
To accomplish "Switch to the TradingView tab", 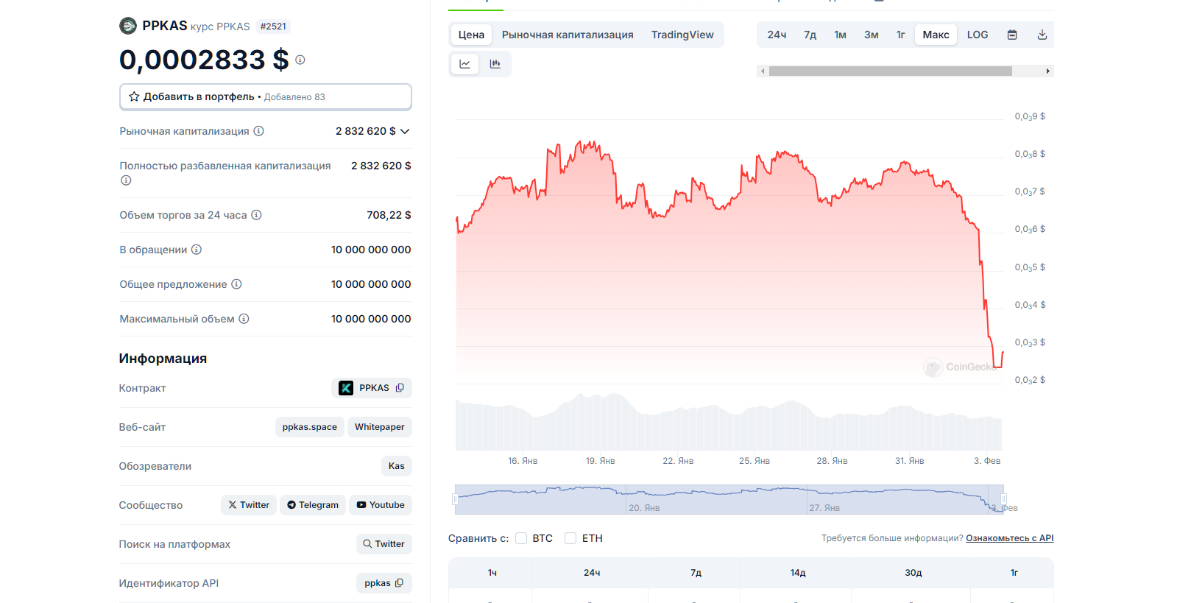I will (682, 35).
